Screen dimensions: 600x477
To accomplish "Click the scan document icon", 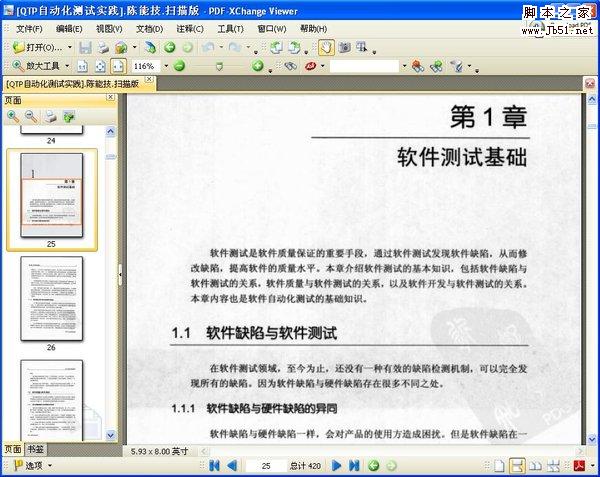I will (150, 47).
